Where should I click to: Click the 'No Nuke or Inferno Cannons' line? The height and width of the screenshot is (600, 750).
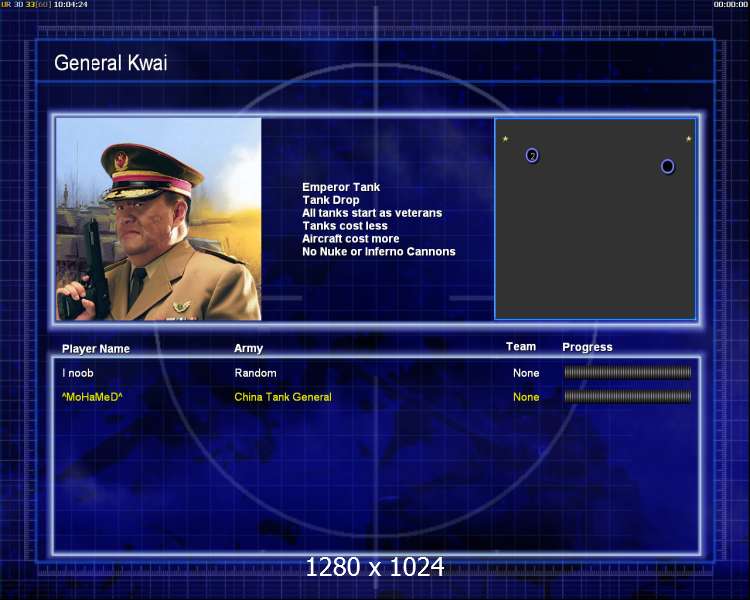(x=378, y=252)
